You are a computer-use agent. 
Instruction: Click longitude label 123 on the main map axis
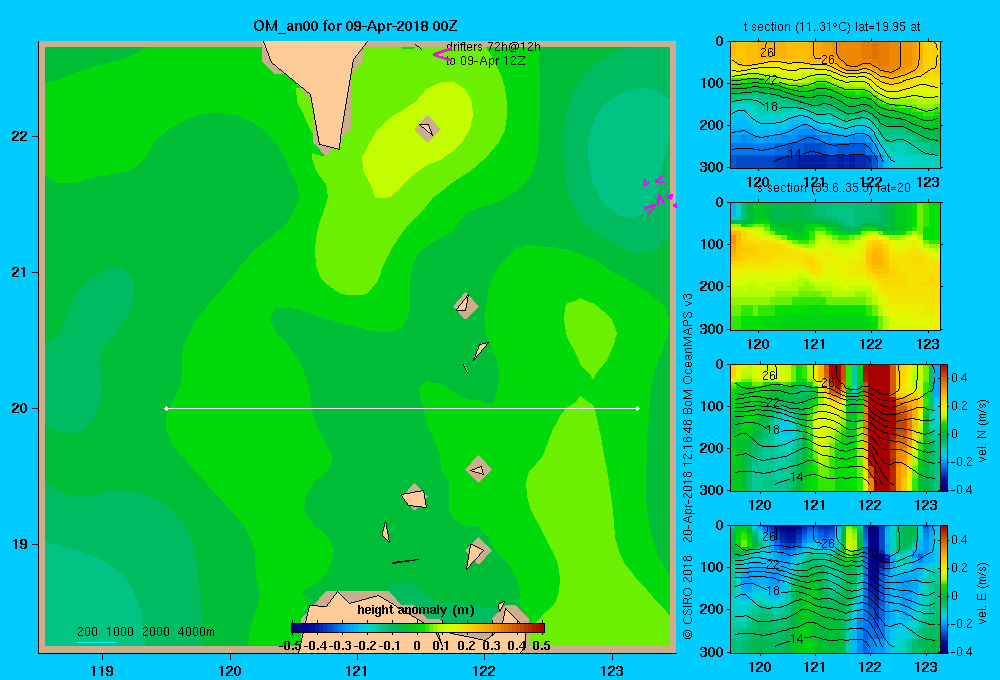612,670
